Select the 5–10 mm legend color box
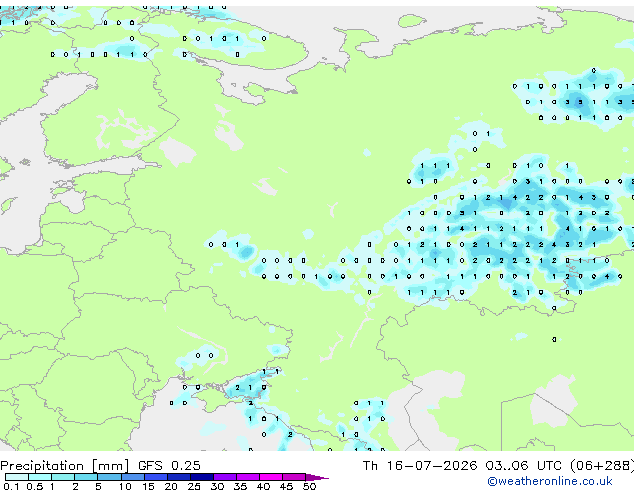Viewport: 634px width, 490px height. coord(109,477)
